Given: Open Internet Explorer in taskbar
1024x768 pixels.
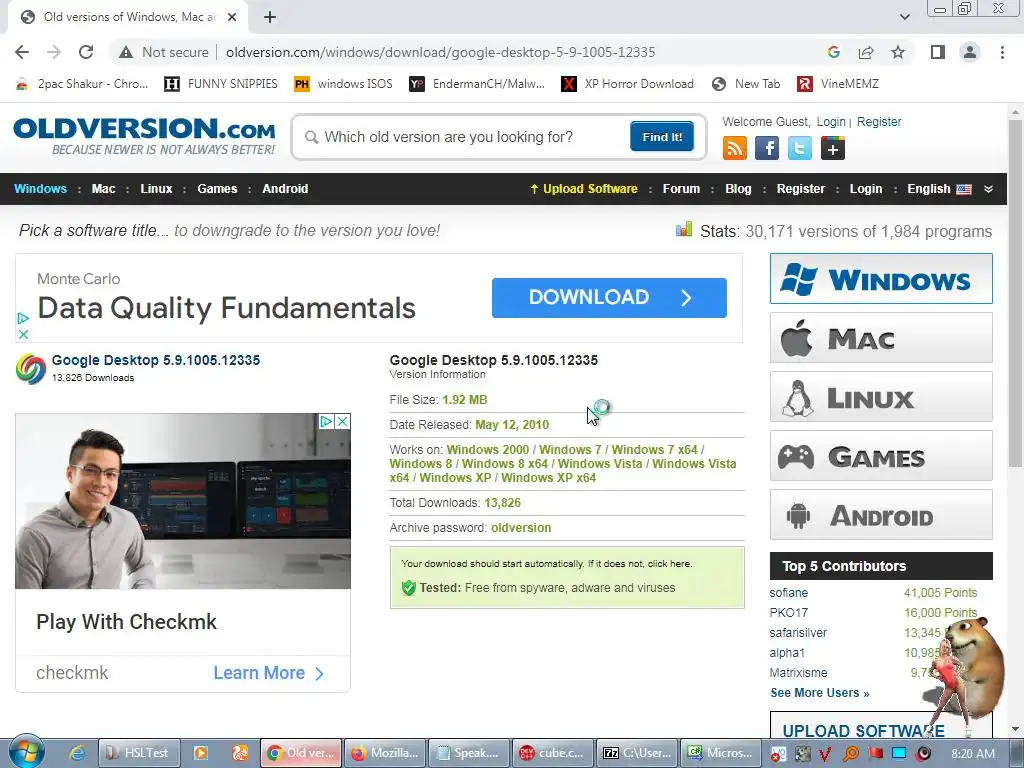Looking at the screenshot, I should click(77, 753).
